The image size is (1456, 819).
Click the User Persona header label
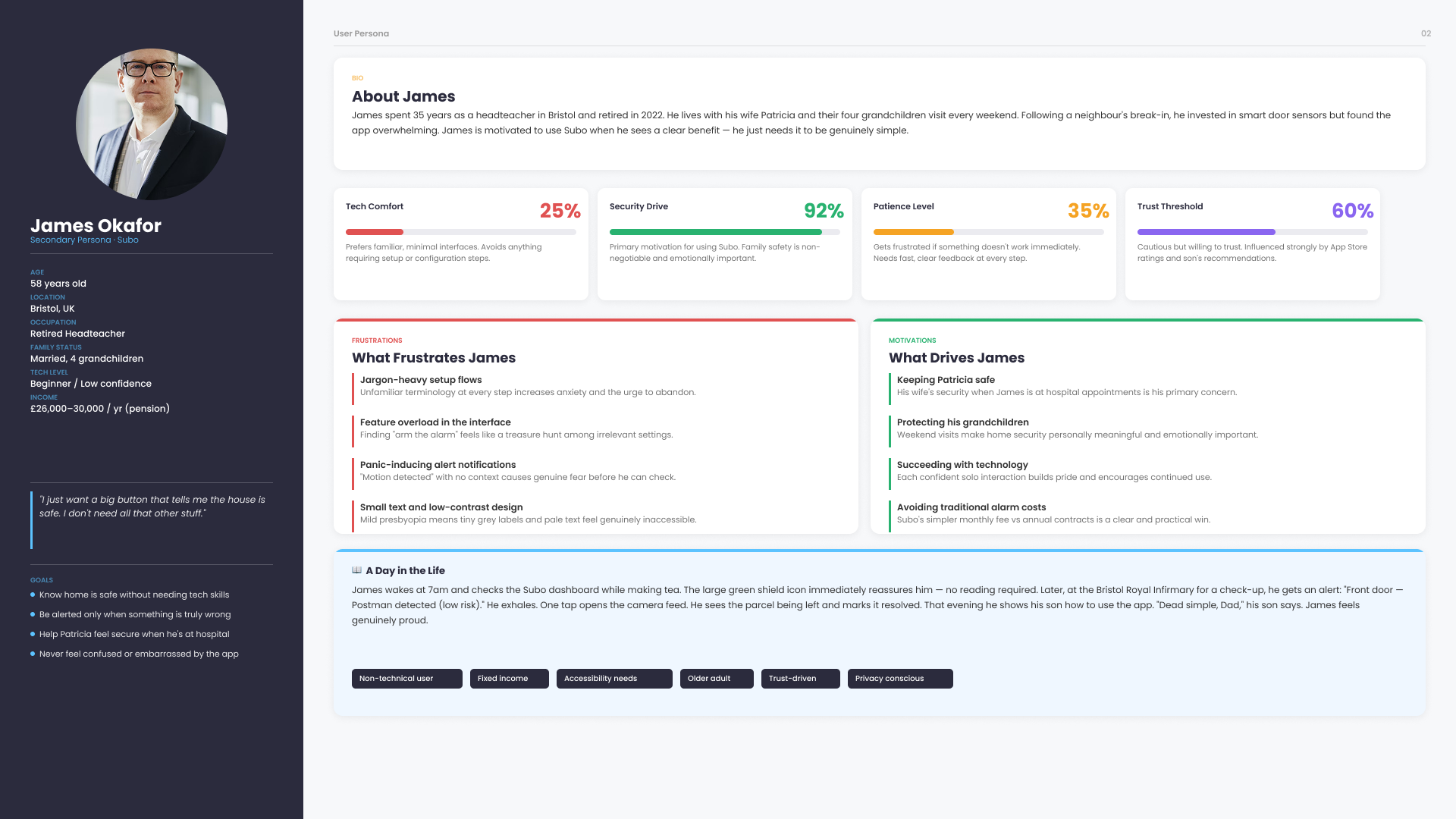click(x=361, y=33)
